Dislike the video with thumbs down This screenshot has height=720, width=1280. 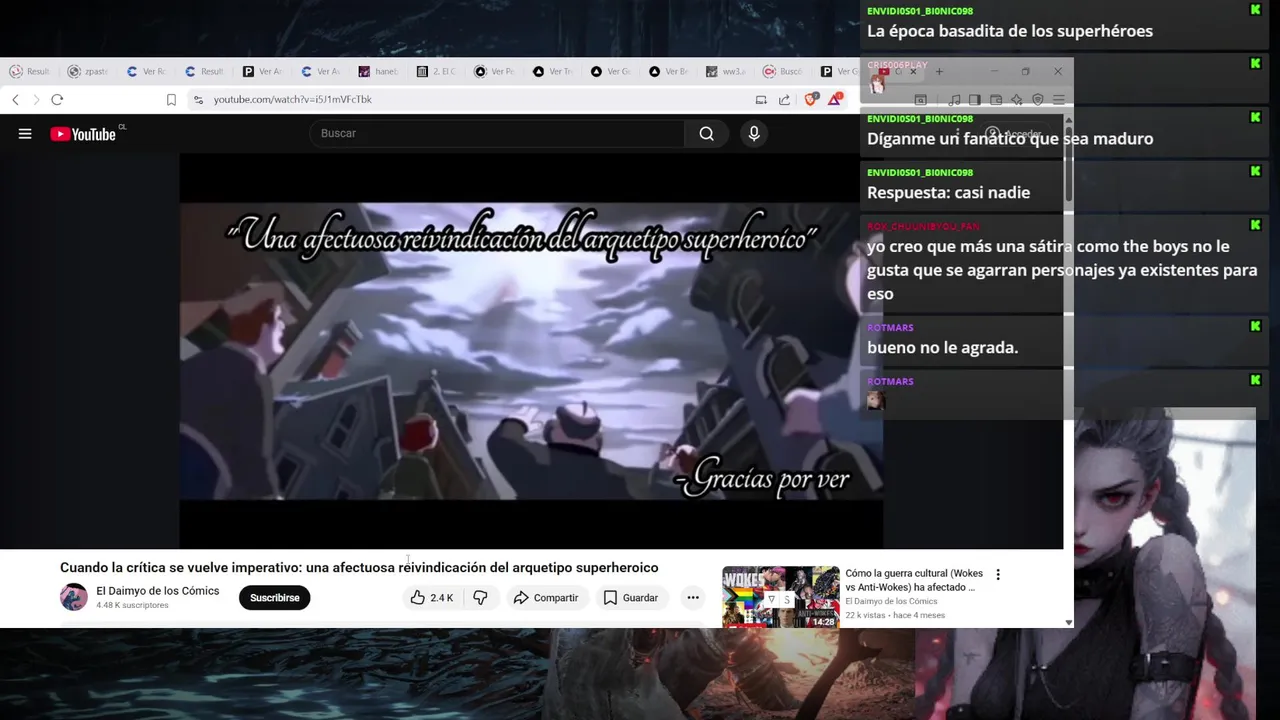(x=480, y=598)
